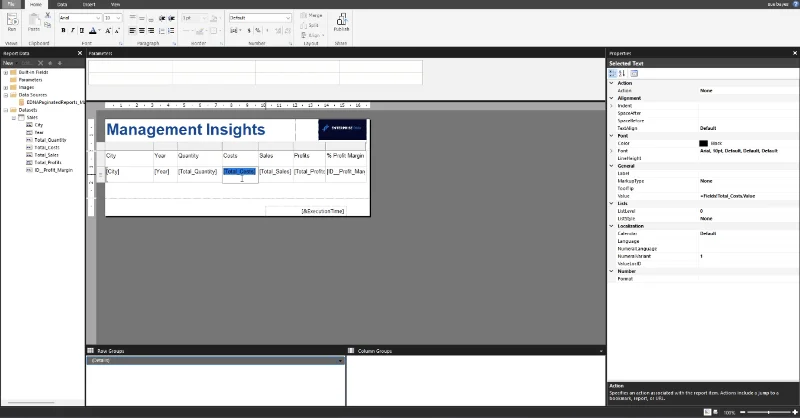Apply currency dollar format
This screenshot has height=418, width=800.
click(x=249, y=31)
